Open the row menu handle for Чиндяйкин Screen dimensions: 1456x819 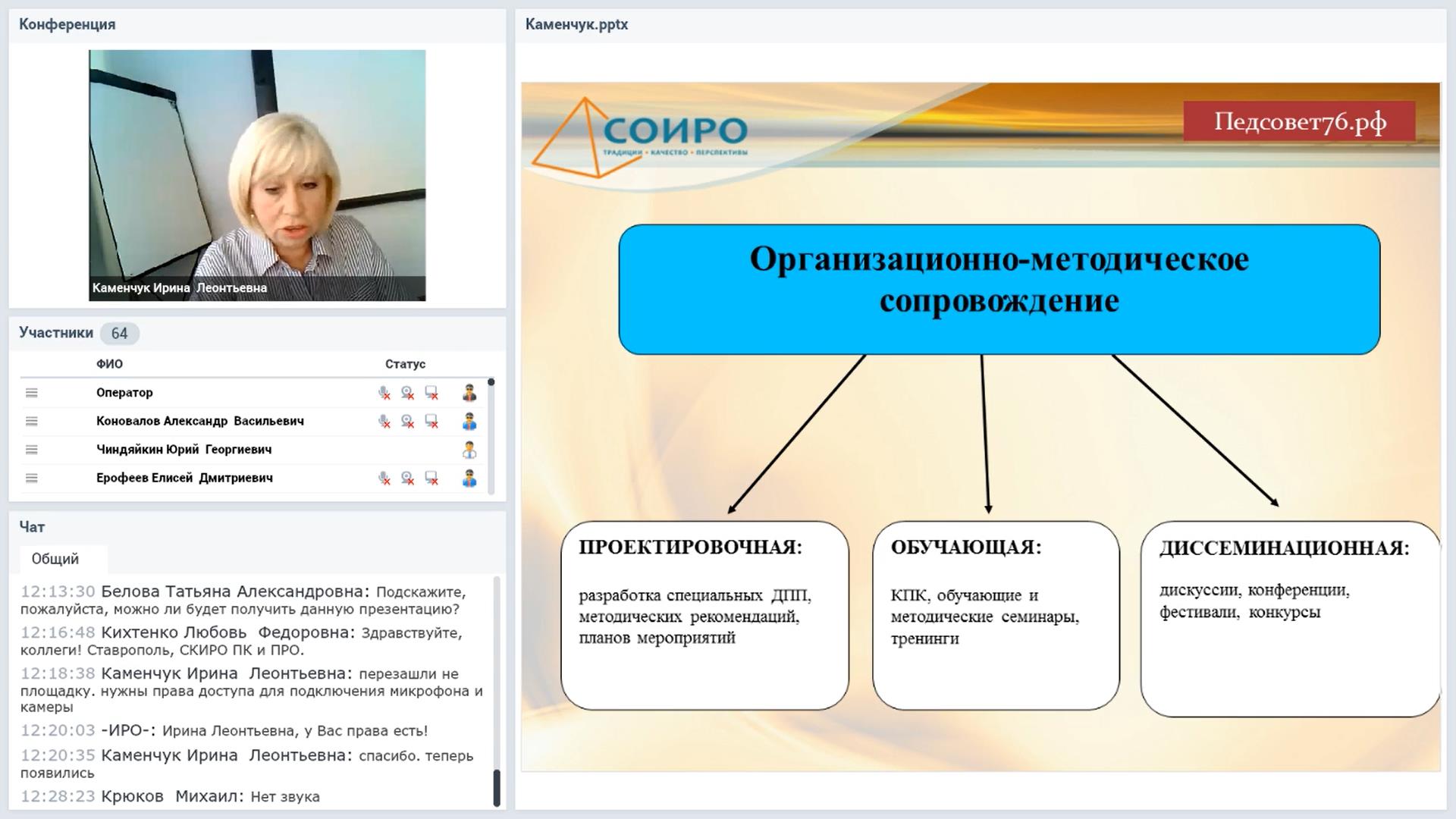pyautogui.click(x=32, y=450)
